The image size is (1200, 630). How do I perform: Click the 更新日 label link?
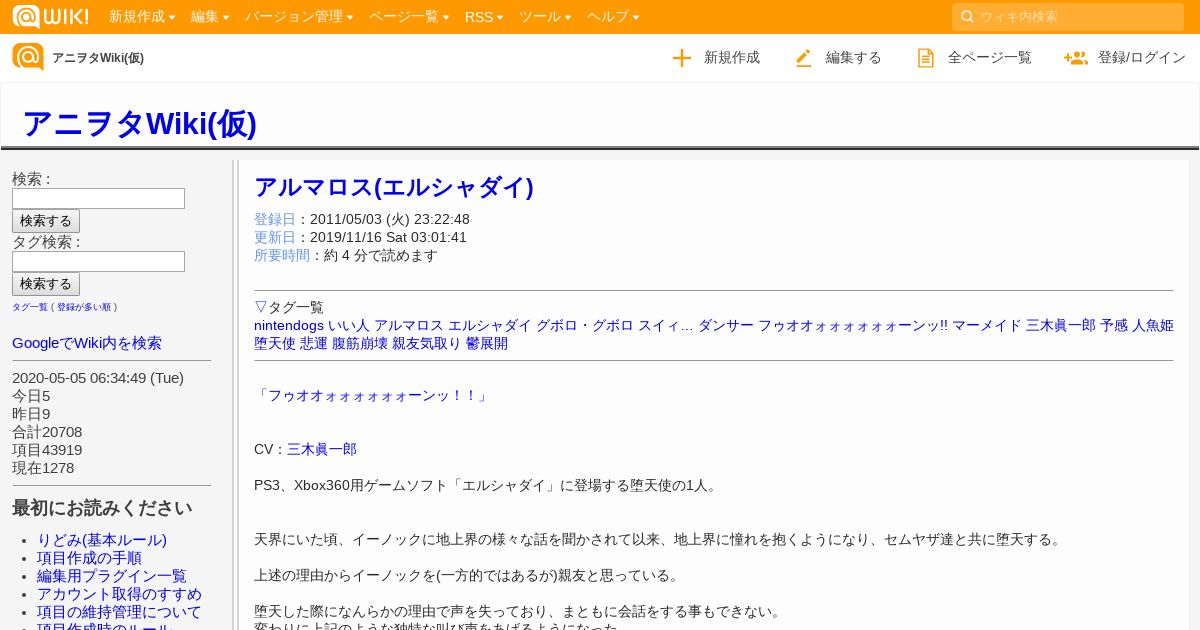275,237
